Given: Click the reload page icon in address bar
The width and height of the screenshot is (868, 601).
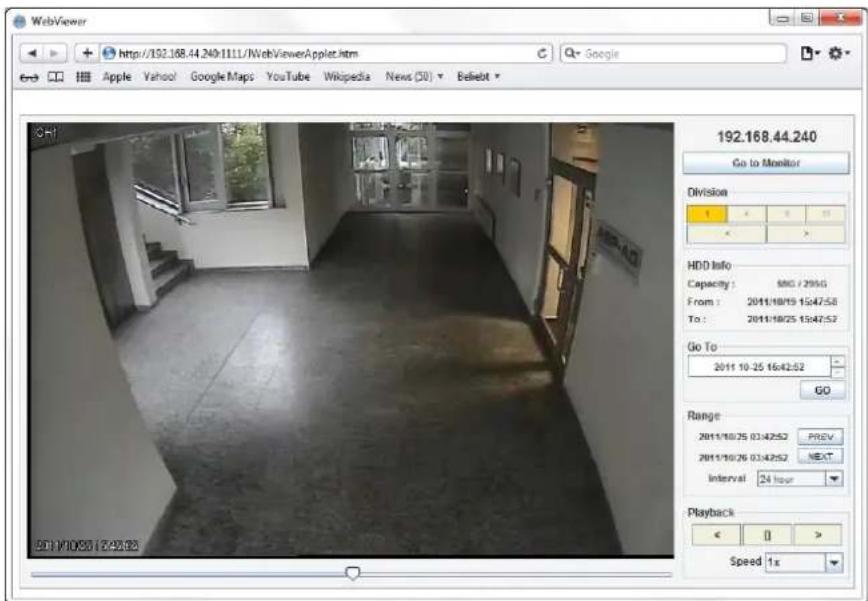Looking at the screenshot, I should [x=542, y=53].
